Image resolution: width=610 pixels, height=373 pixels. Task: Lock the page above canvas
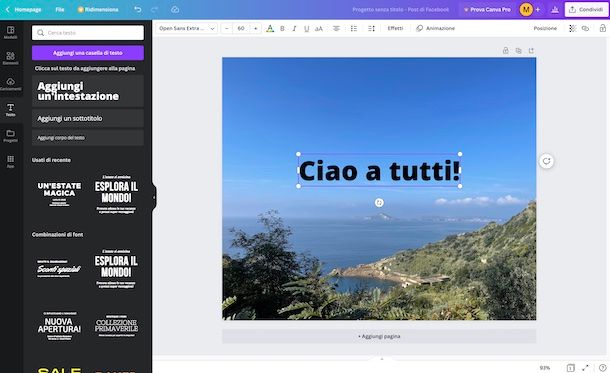[505, 51]
